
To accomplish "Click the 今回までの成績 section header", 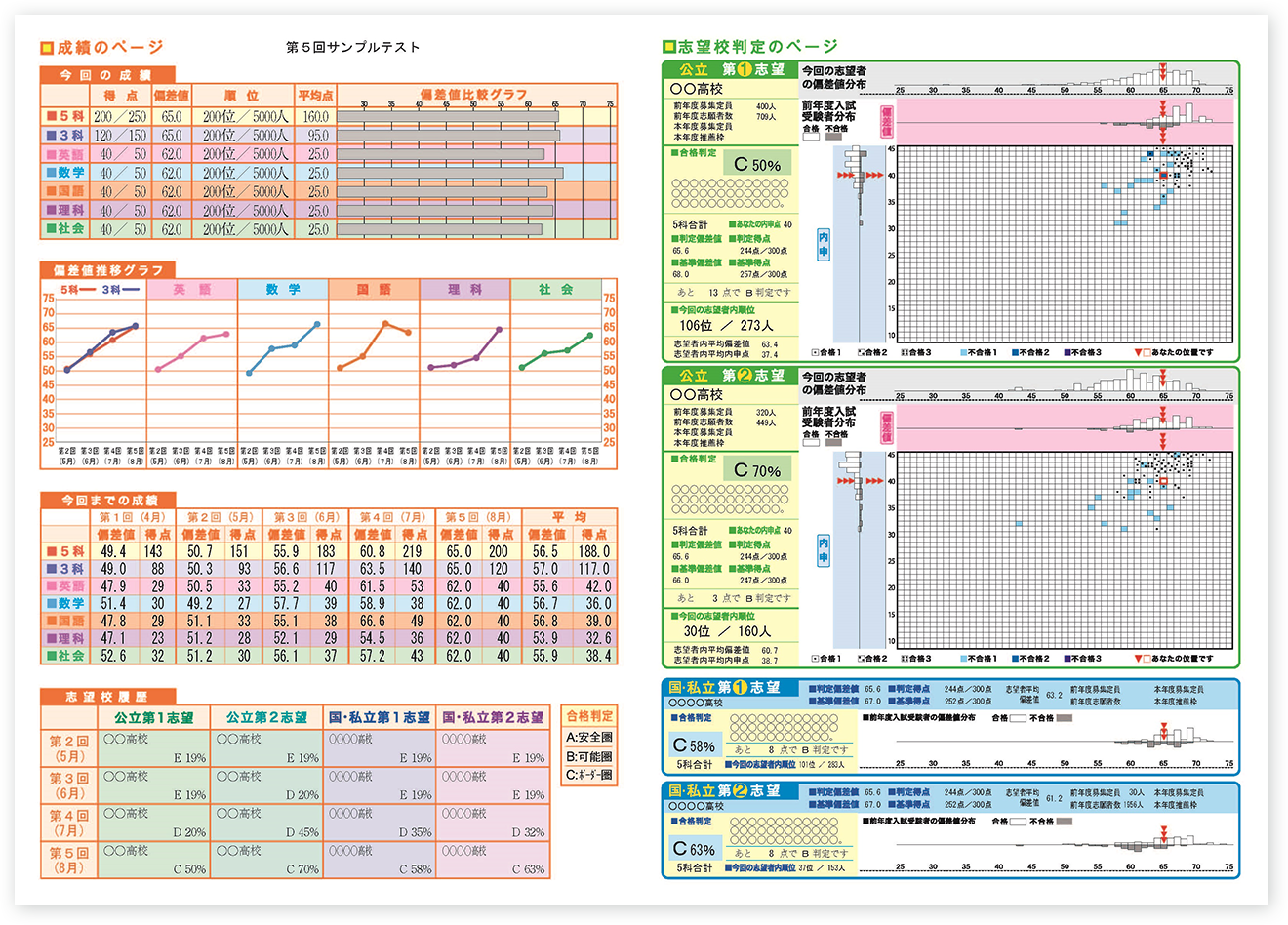I will (107, 500).
